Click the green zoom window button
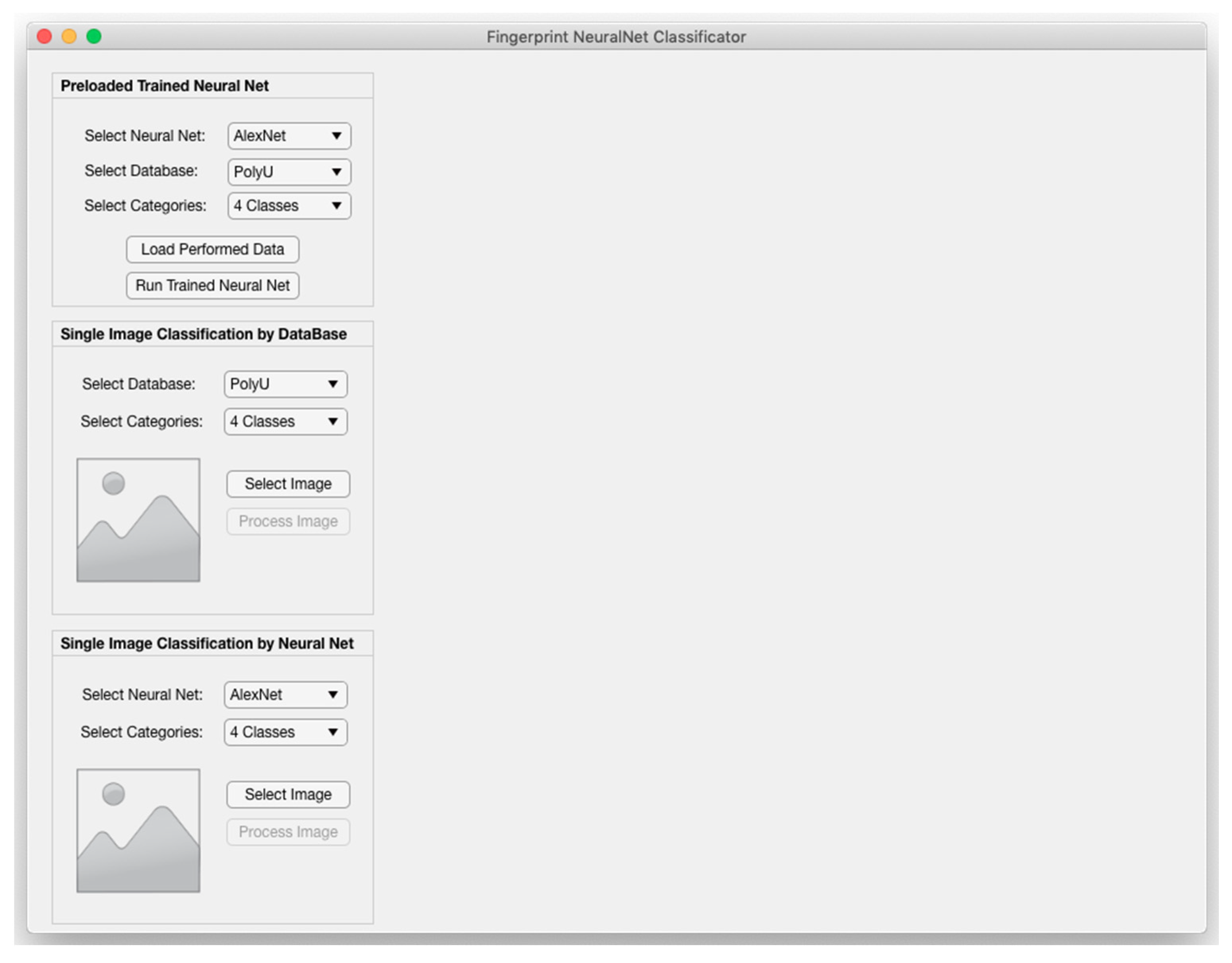The width and height of the screenshot is (1232, 963). pos(93,37)
